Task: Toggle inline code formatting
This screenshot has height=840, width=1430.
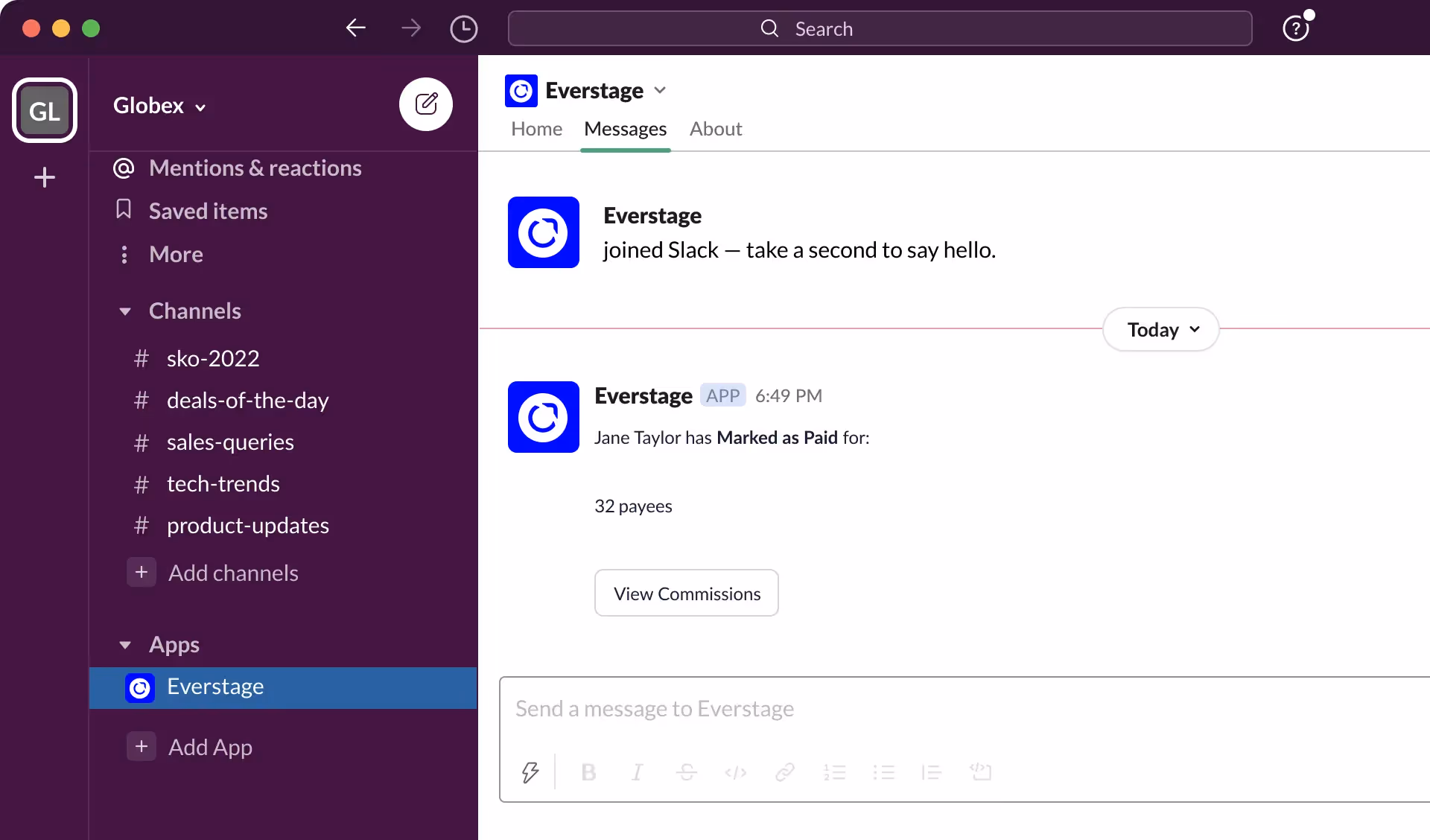Action: [736, 772]
